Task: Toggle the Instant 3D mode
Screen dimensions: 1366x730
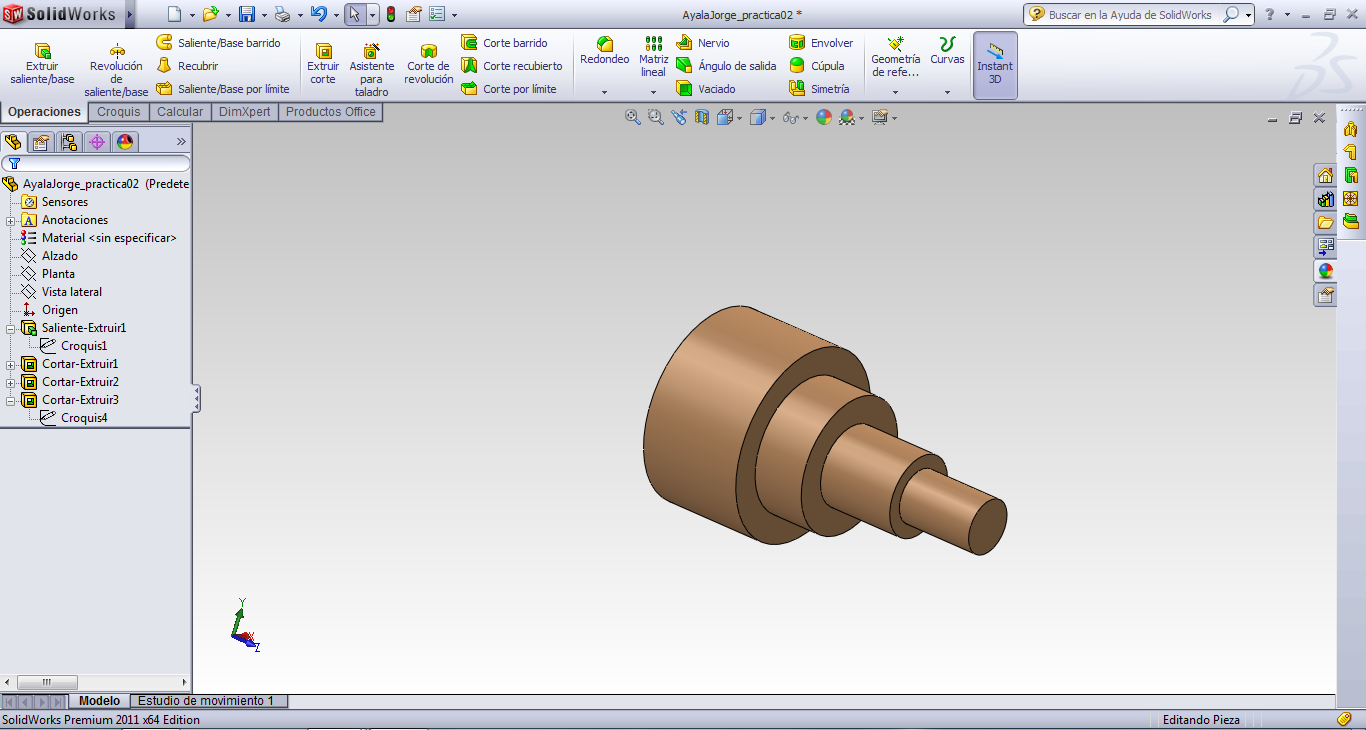Action: [x=995, y=65]
